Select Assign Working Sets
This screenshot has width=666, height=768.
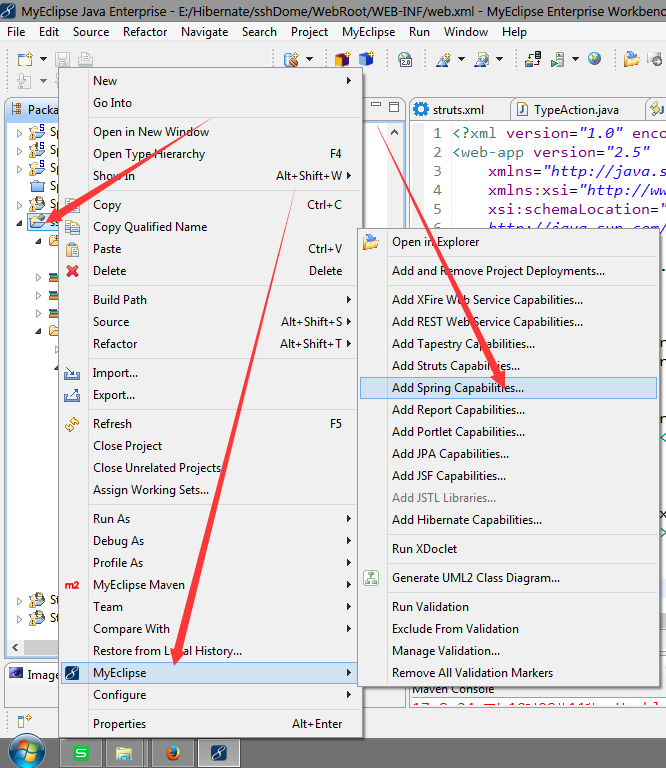(211, 490)
